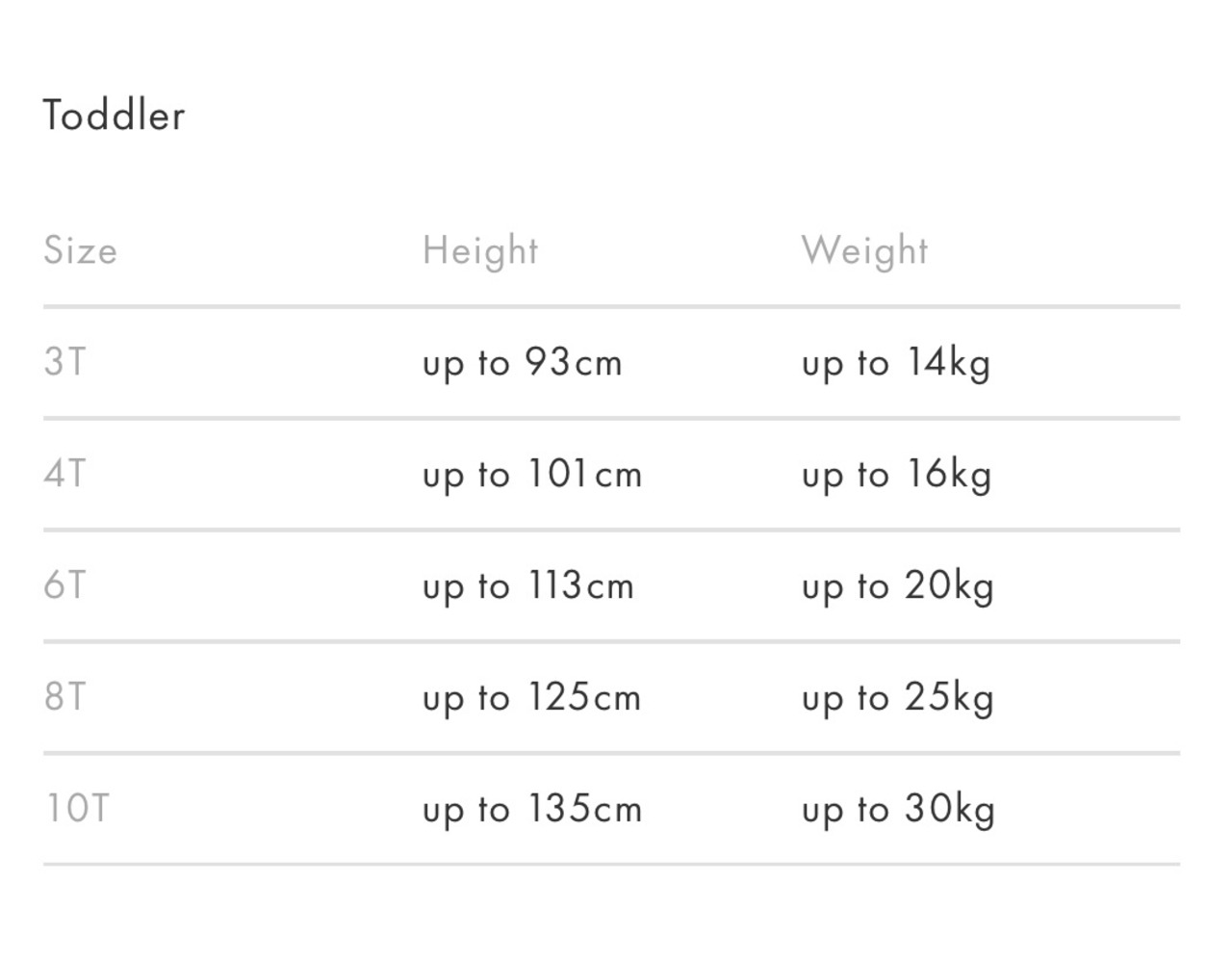Click the divider line below the header row

pyautogui.click(x=611, y=307)
